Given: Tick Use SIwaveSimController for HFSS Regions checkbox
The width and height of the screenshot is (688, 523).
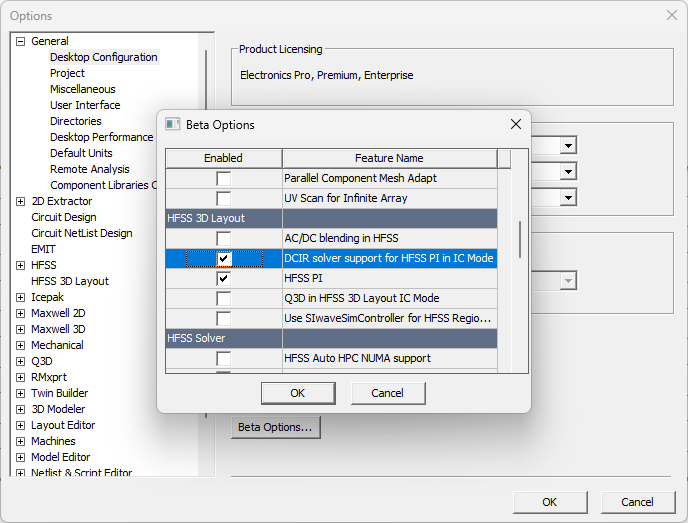Looking at the screenshot, I should (x=224, y=319).
